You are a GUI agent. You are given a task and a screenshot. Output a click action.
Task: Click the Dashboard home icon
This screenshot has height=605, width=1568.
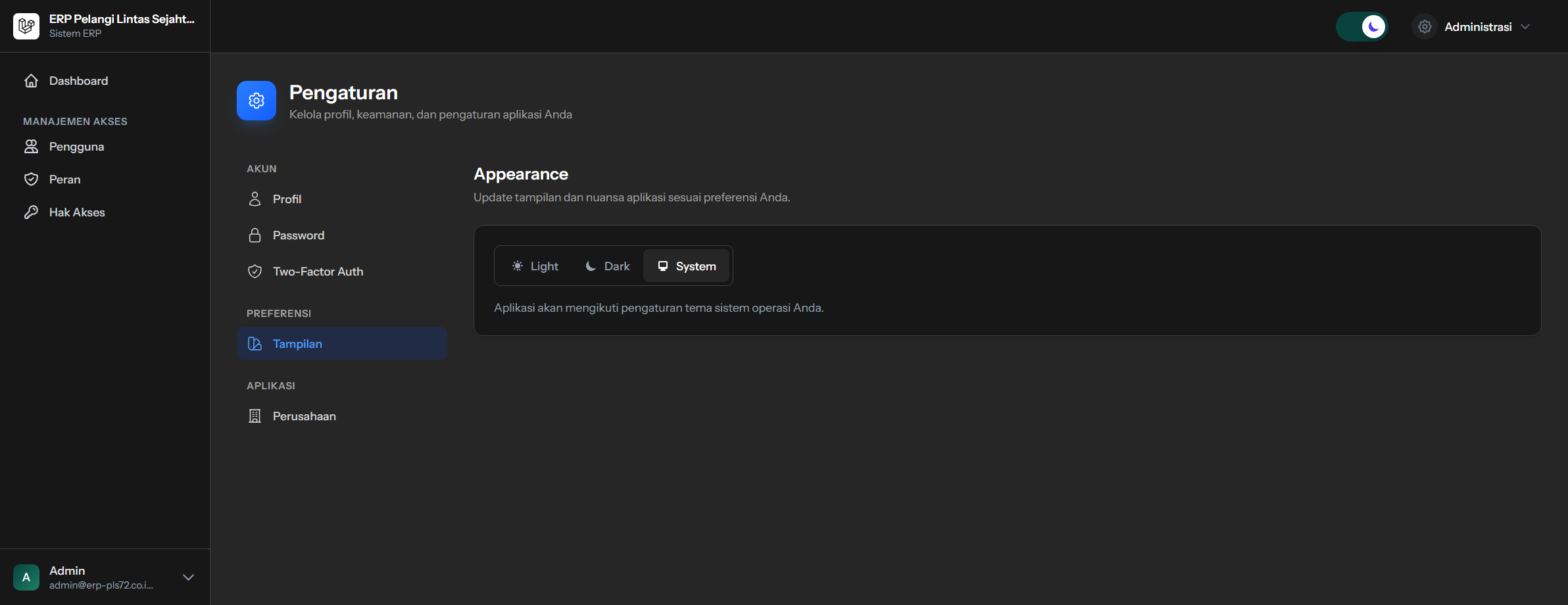point(31,81)
